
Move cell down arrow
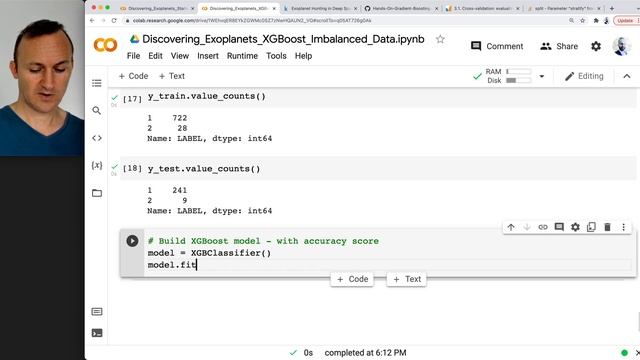click(x=527, y=227)
